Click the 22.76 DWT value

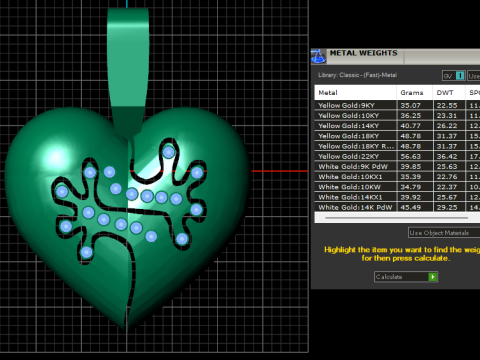(x=447, y=177)
